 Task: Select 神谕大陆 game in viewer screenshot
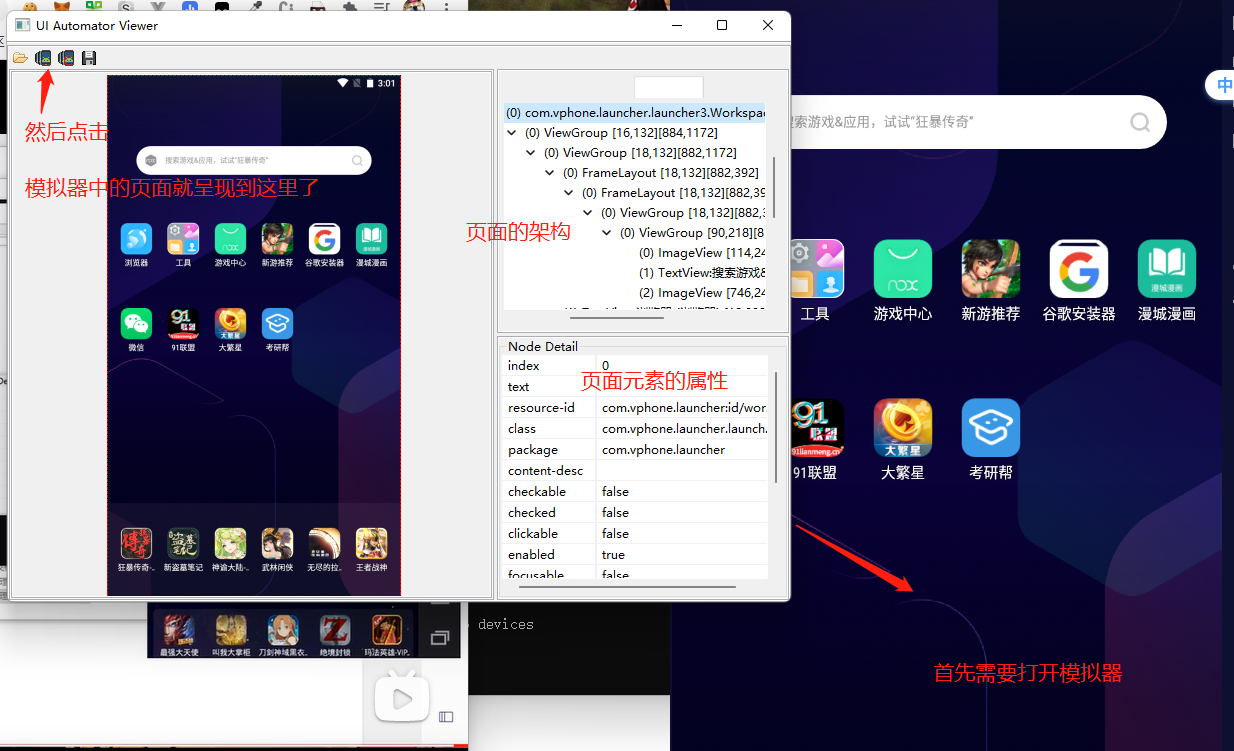(x=230, y=543)
